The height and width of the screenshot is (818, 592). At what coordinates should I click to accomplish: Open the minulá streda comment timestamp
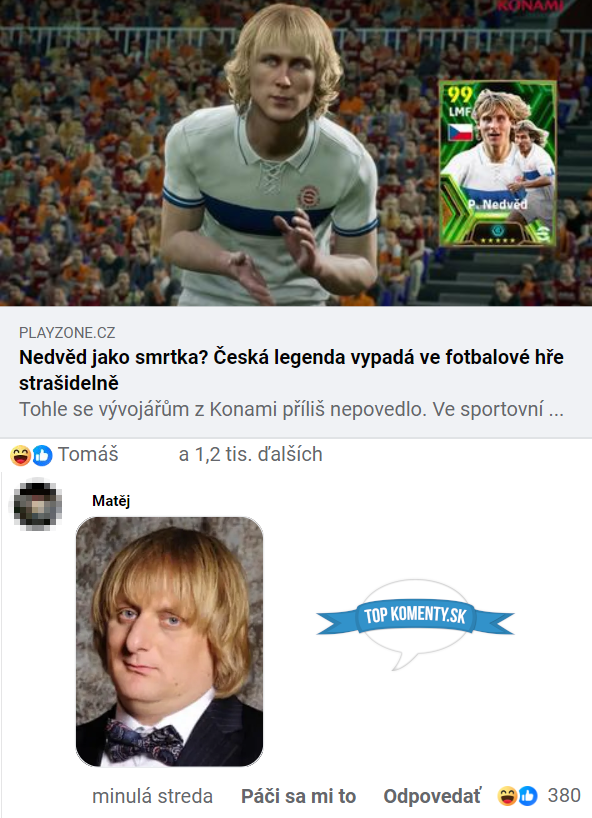click(x=152, y=797)
